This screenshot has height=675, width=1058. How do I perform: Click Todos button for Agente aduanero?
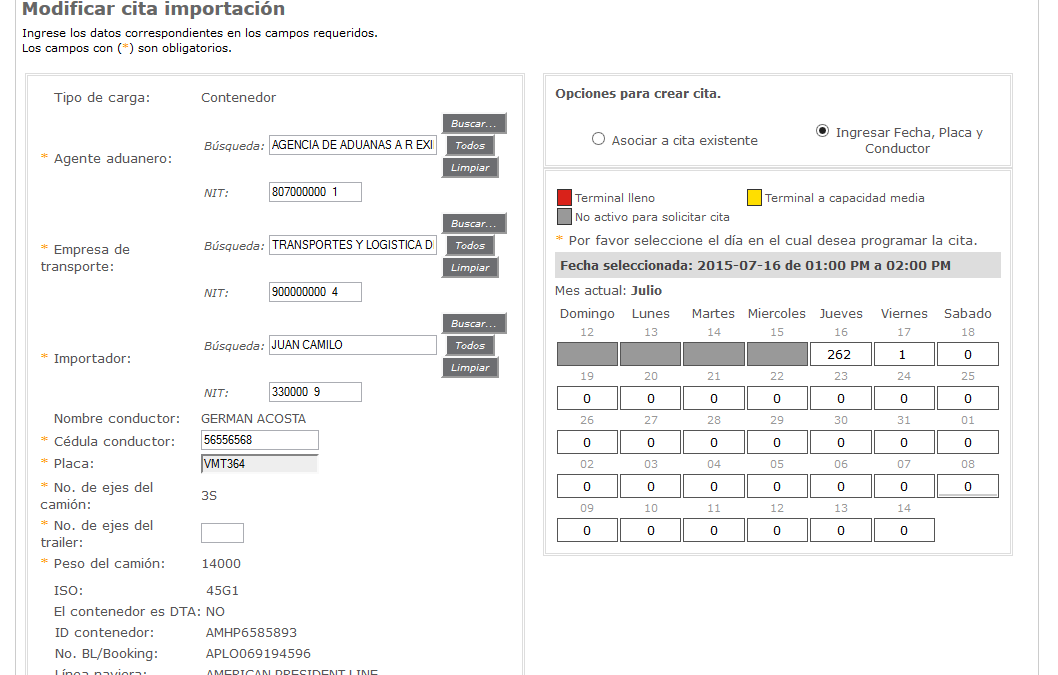tap(470, 146)
